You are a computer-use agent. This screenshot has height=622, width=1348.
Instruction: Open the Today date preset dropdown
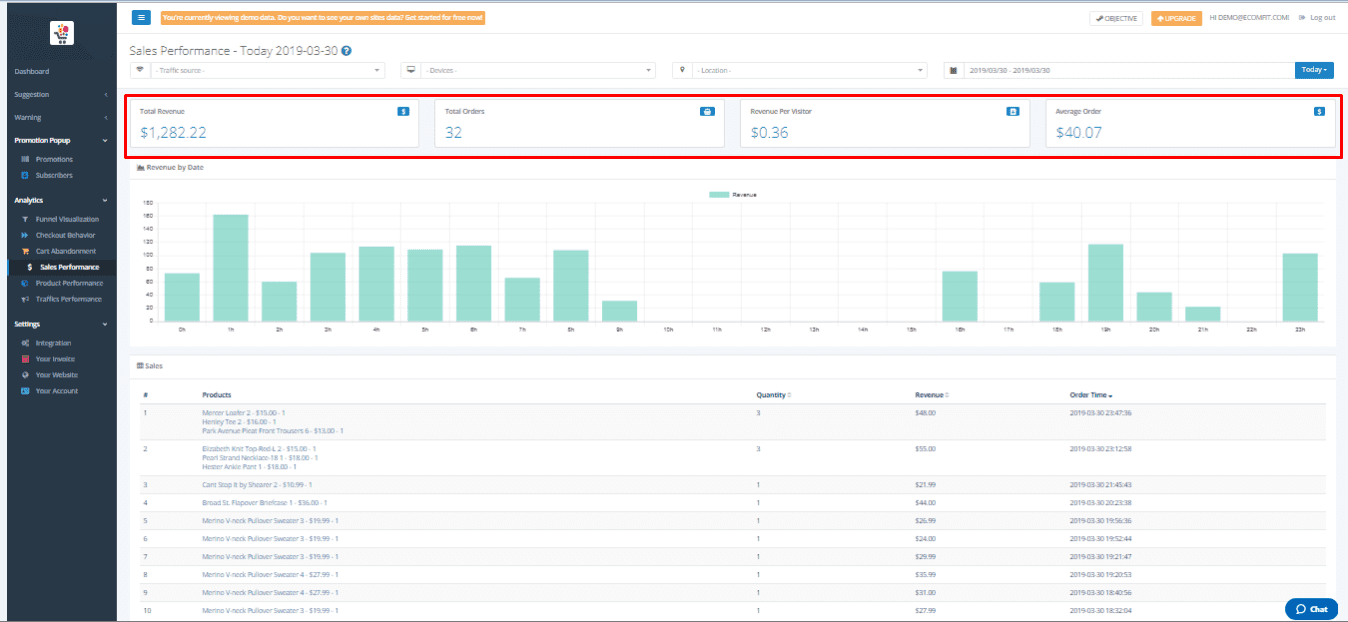(1314, 70)
